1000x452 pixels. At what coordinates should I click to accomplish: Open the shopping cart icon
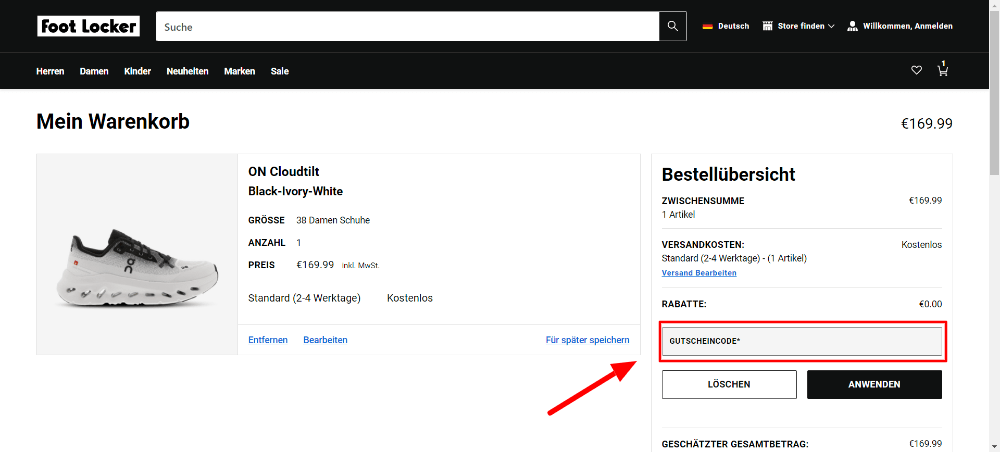[943, 69]
